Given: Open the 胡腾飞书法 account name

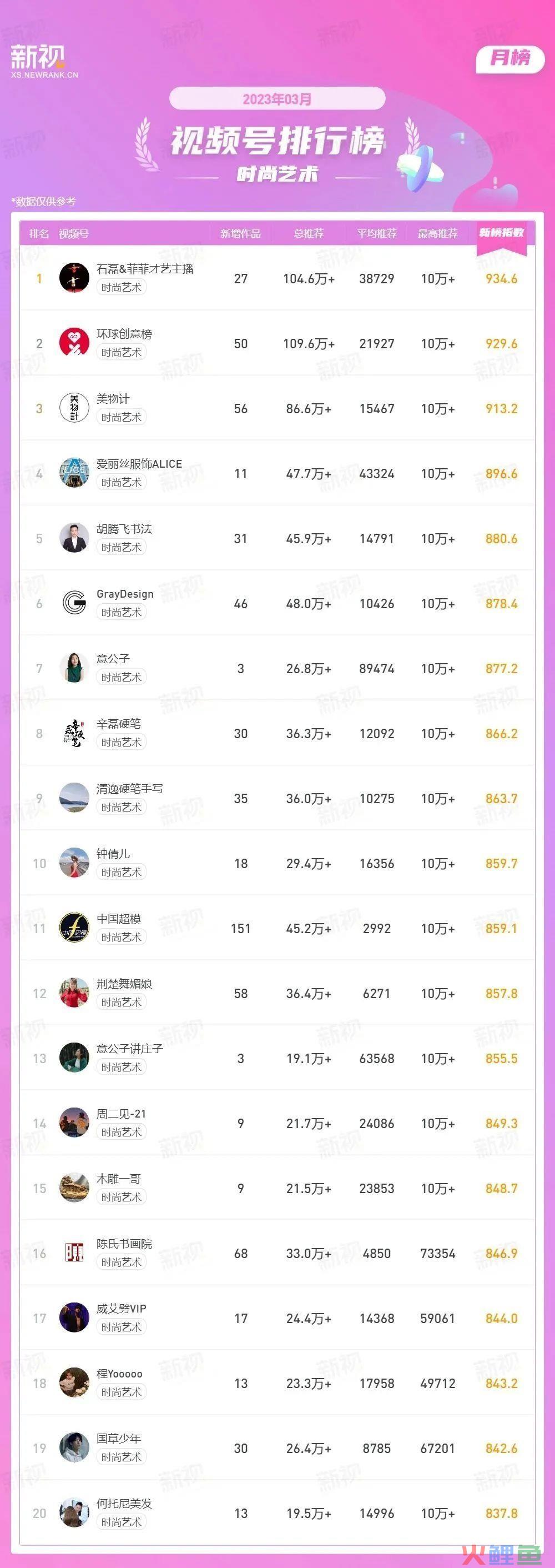Looking at the screenshot, I should click(x=124, y=529).
